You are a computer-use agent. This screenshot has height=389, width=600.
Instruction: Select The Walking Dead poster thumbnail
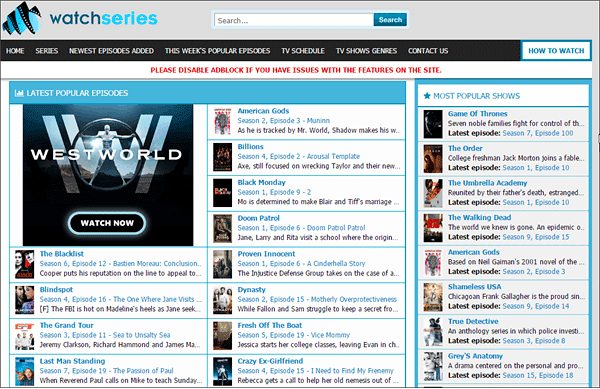click(x=433, y=228)
